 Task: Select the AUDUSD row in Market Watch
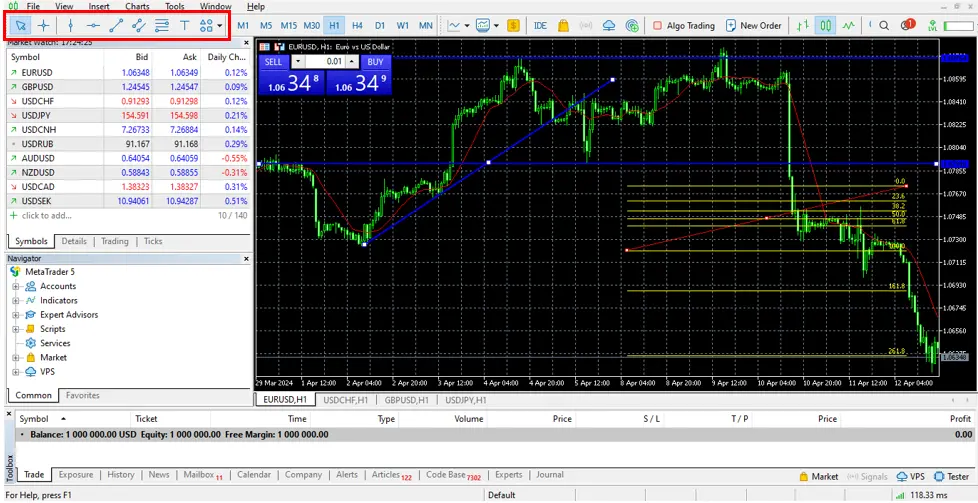point(128,158)
